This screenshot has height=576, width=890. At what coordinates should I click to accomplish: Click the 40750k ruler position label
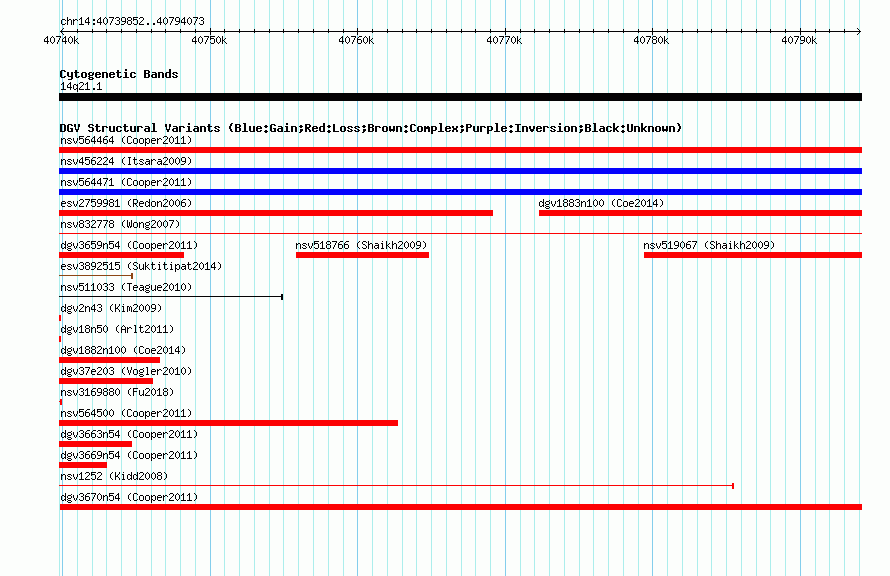pos(209,40)
